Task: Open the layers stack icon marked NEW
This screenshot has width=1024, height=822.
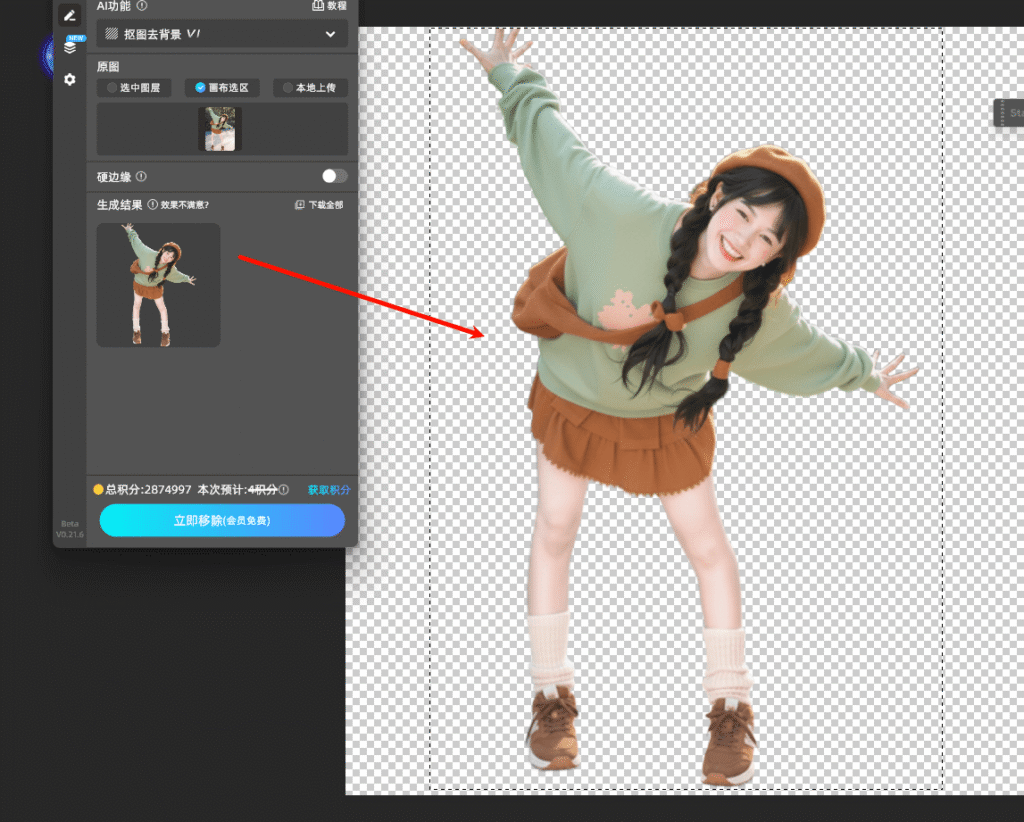Action: [x=70, y=47]
